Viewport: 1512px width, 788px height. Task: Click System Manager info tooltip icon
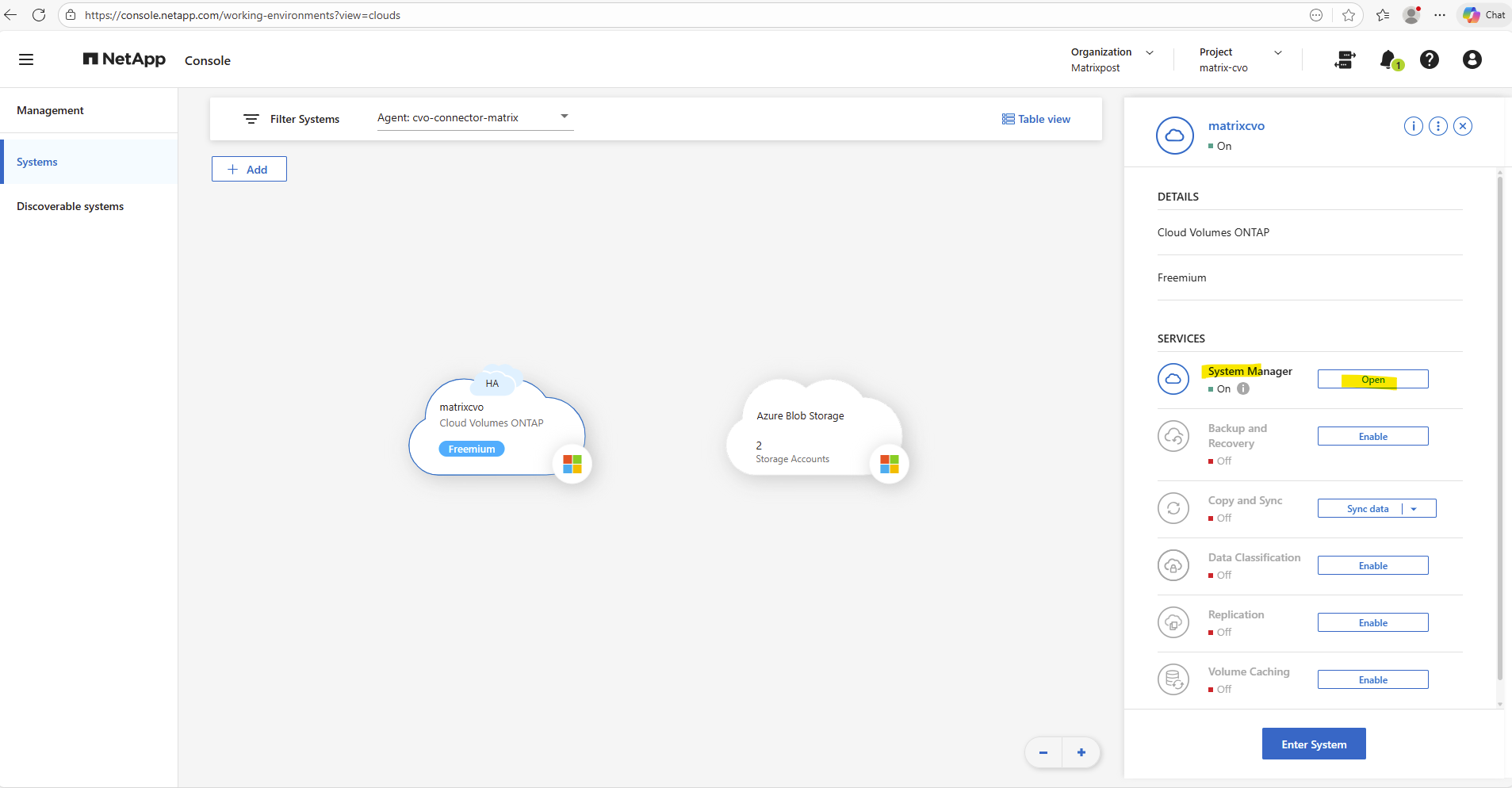[x=1243, y=388]
